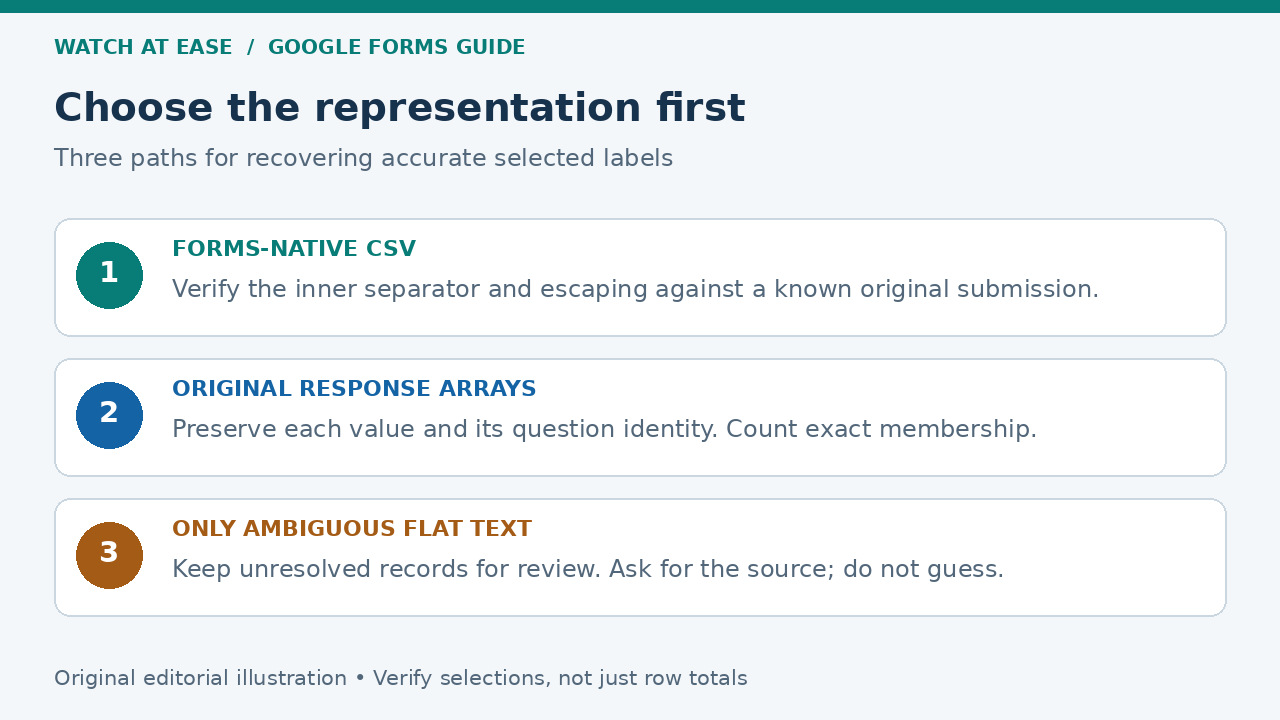Click the 'Three paths for recovering' subtitle
This screenshot has width=1280, height=720.
(x=363, y=158)
